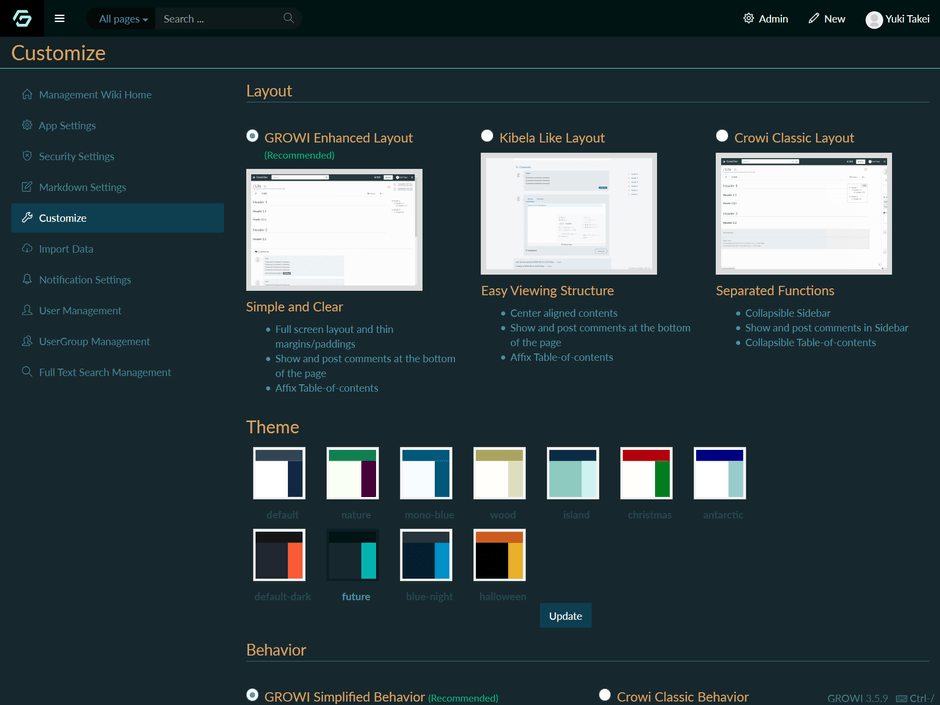940x705 pixels.
Task: Click the search magnifier icon
Action: pyautogui.click(x=288, y=18)
